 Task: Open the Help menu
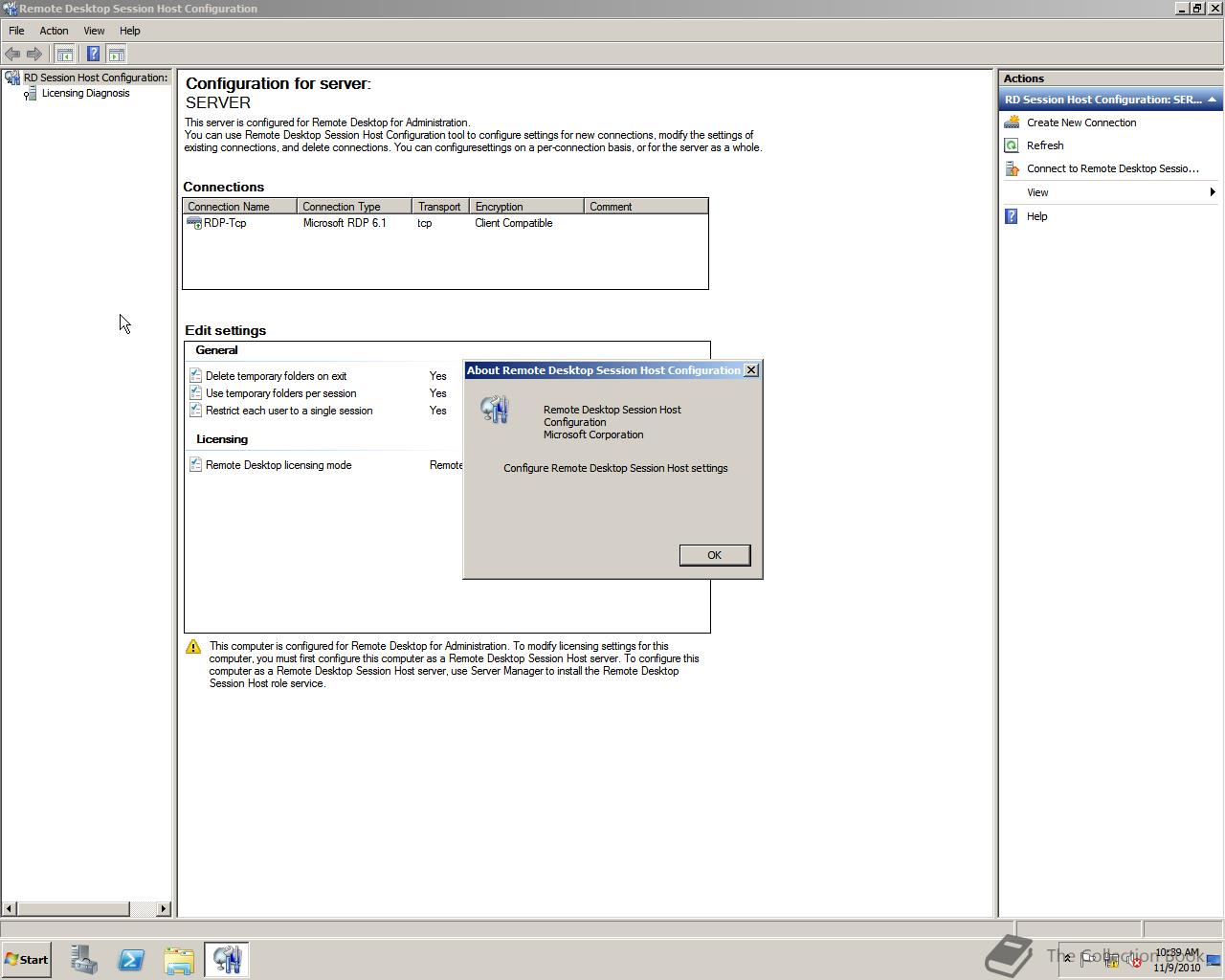point(129,31)
